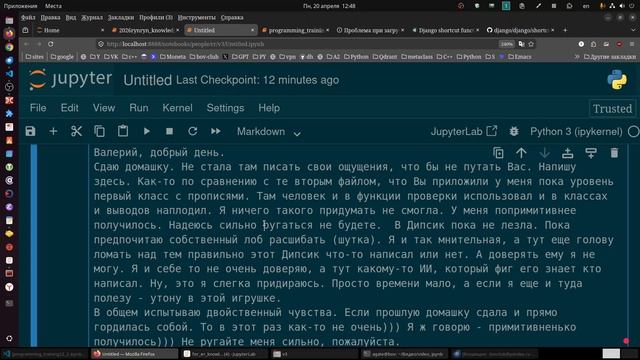Open the Jupyter File menu
Screen dimensions: 640x360
38,108
